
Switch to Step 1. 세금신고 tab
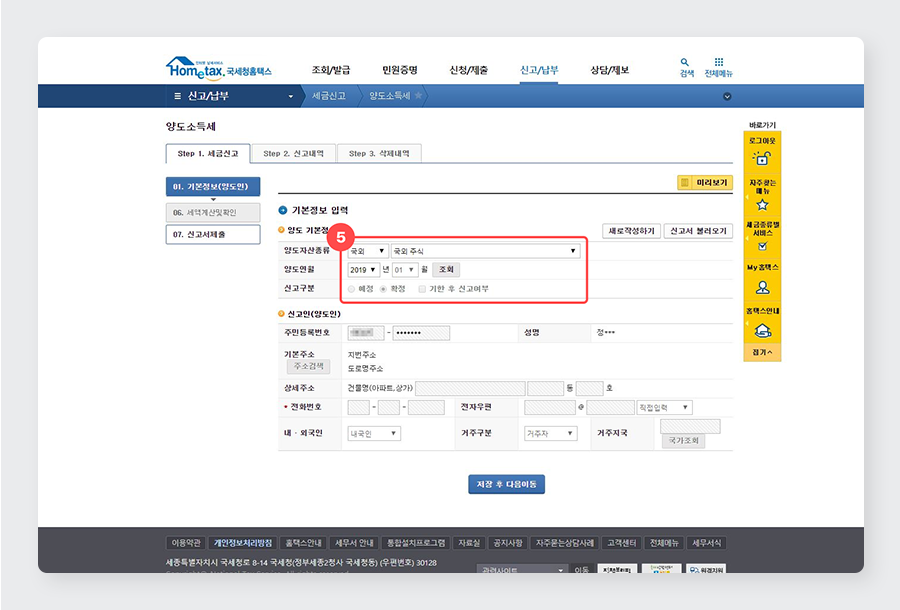(x=208, y=153)
